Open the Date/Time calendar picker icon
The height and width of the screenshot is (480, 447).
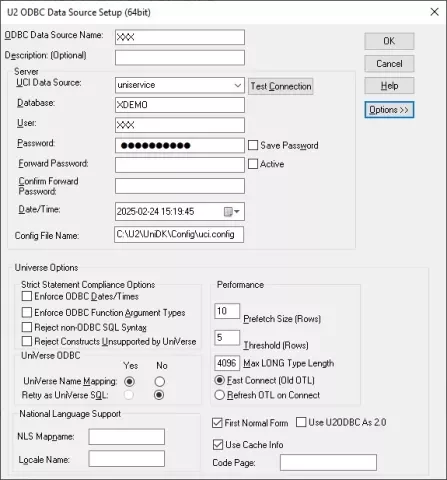232,212
